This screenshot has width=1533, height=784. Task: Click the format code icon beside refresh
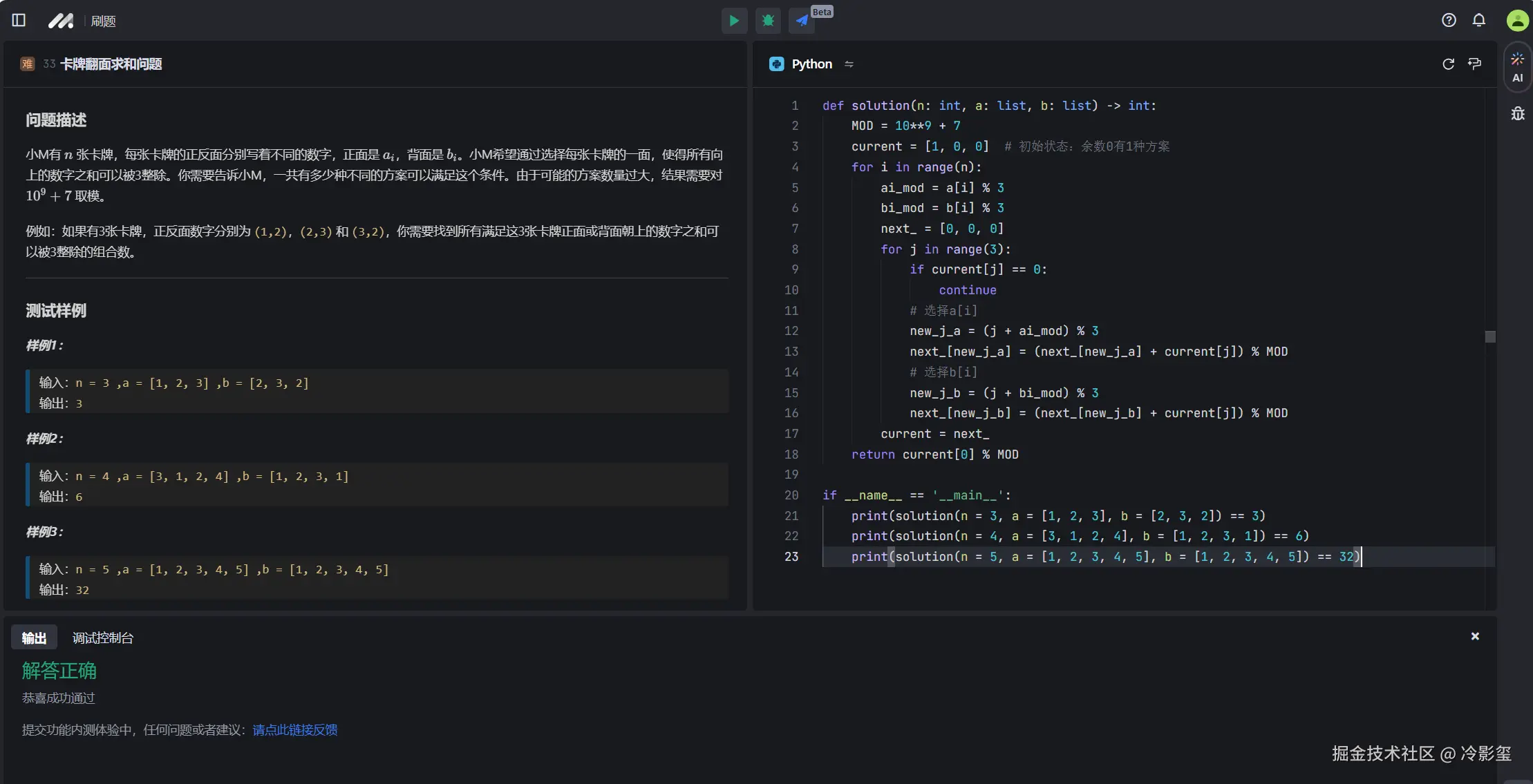1474,64
